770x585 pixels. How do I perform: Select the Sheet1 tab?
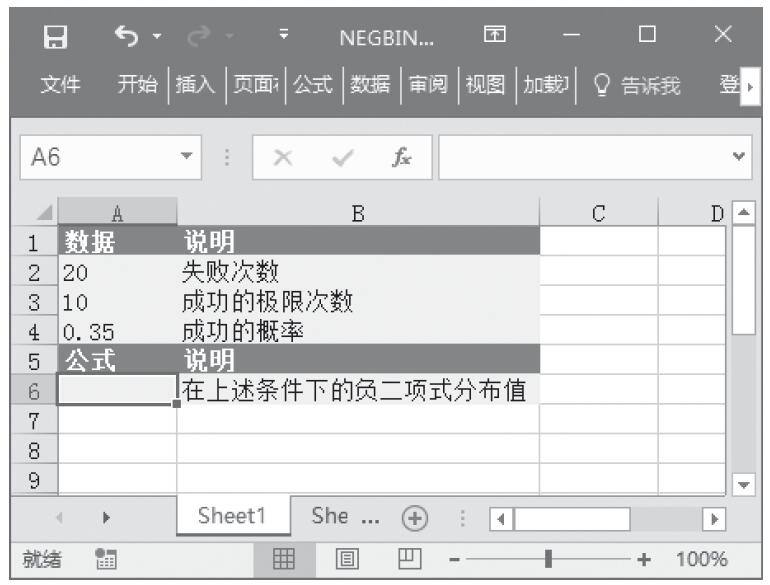231,516
